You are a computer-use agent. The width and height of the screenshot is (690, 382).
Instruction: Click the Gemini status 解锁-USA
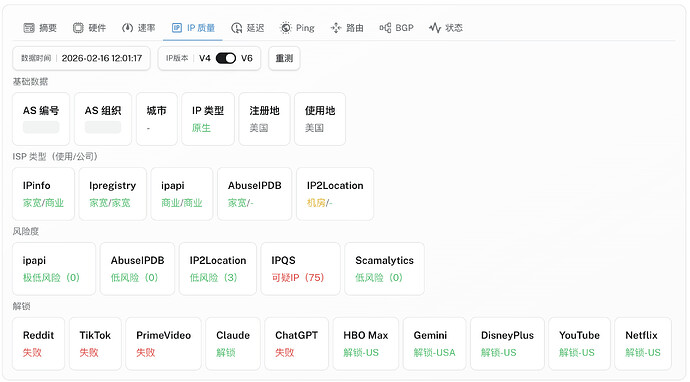pyautogui.click(x=434, y=353)
